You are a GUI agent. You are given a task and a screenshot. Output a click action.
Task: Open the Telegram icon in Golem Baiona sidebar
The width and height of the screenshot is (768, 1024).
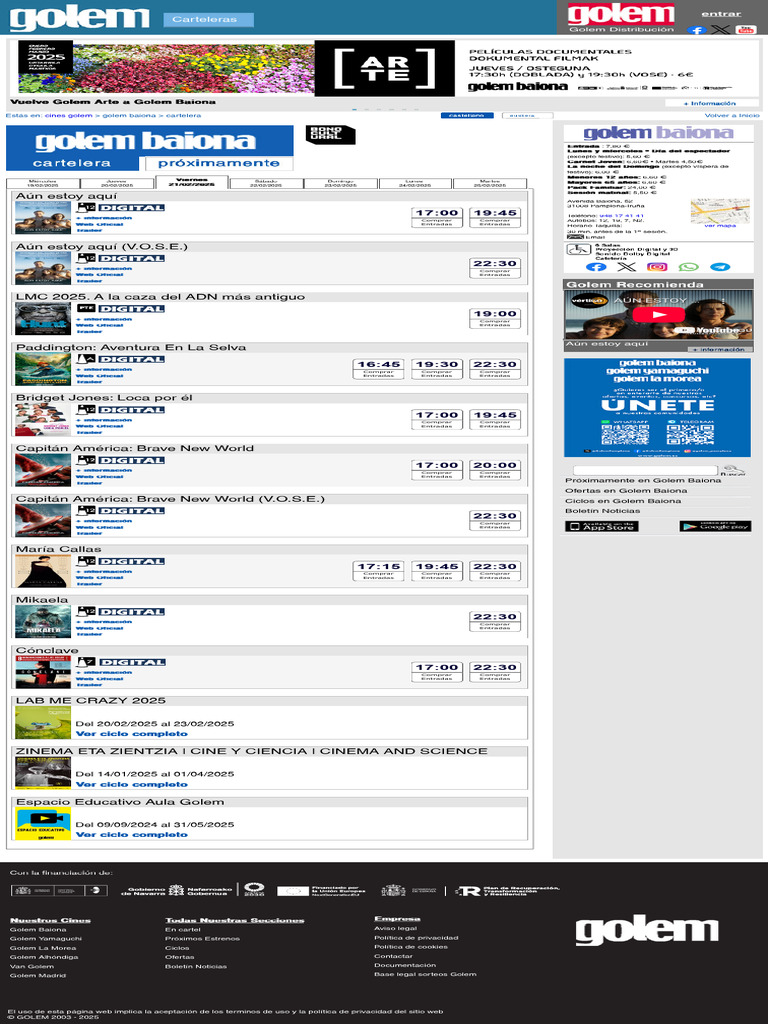pos(720,267)
